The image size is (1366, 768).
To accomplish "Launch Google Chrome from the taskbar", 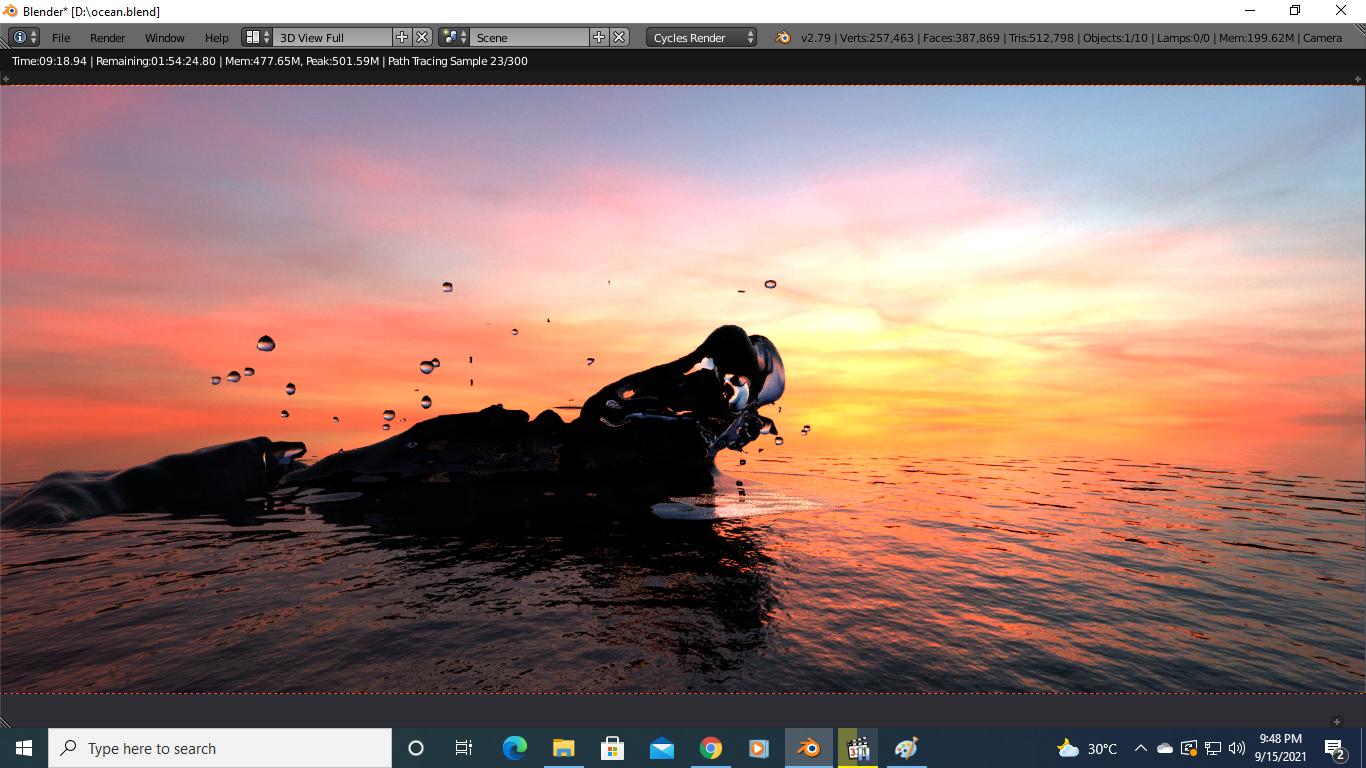I will (710, 748).
